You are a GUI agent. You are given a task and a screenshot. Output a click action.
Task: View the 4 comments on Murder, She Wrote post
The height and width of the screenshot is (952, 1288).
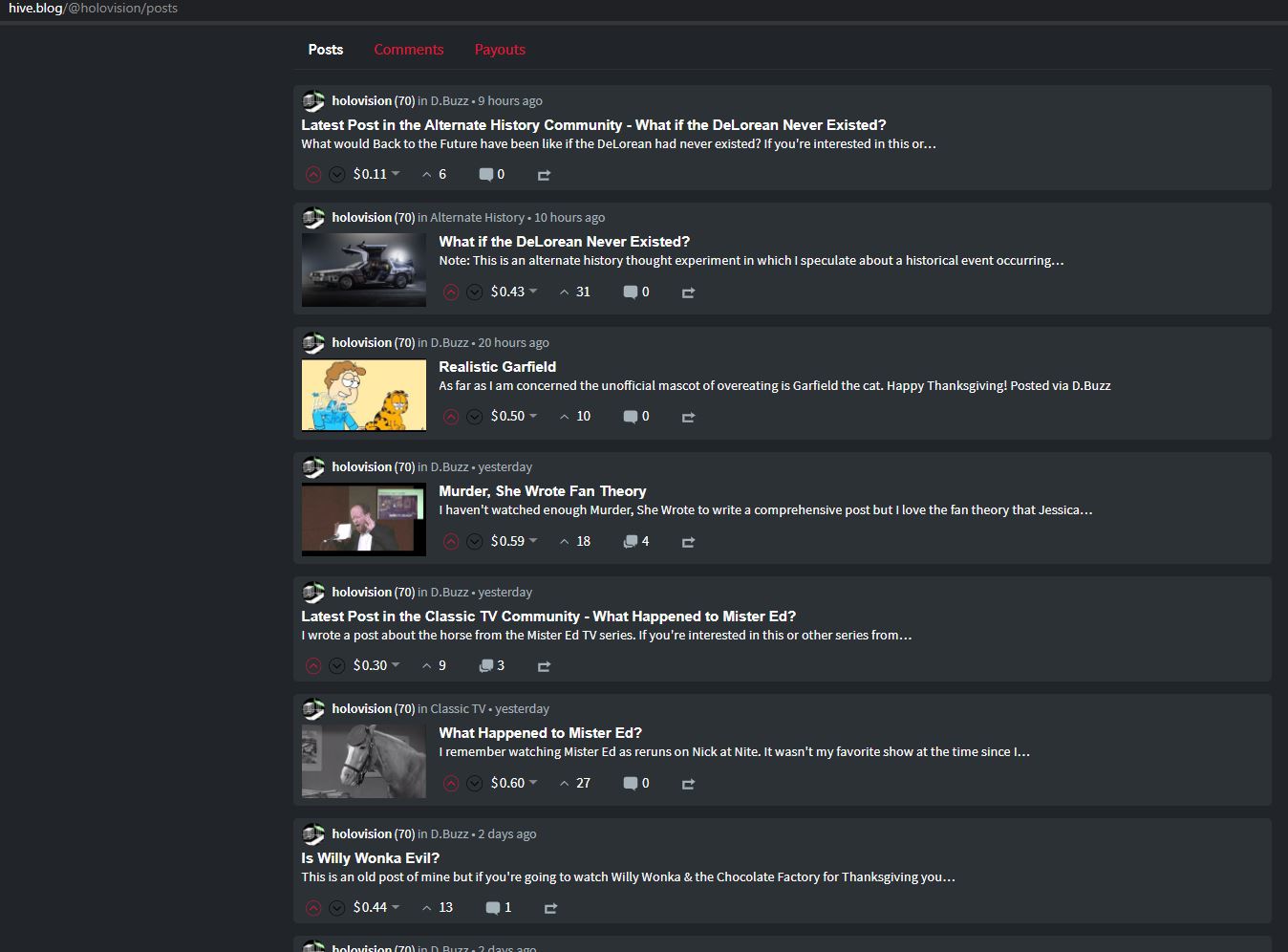pos(636,541)
